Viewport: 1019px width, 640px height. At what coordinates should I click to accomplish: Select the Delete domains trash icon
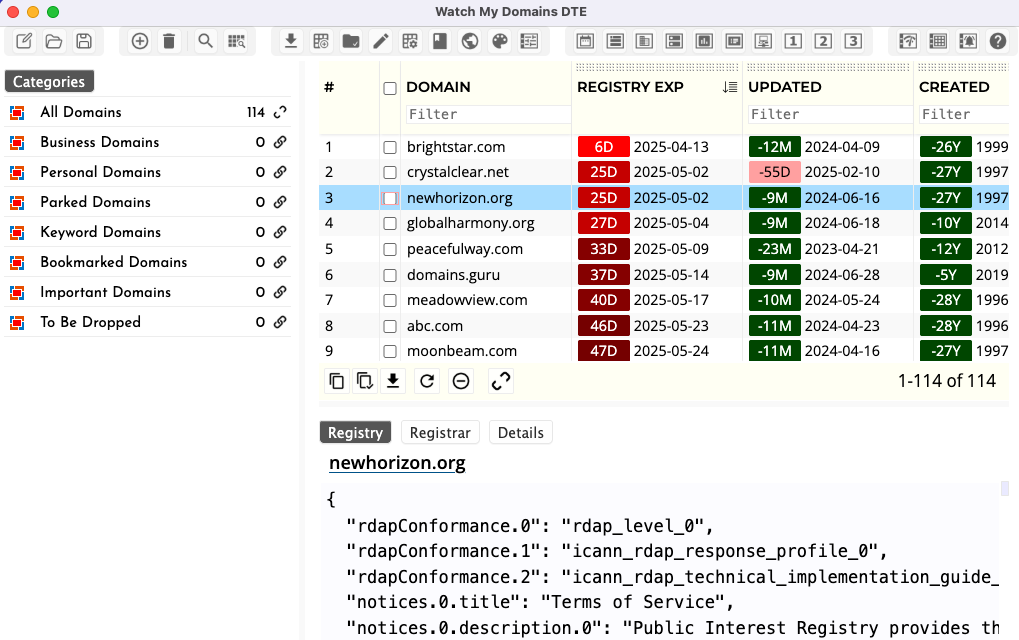pos(169,41)
